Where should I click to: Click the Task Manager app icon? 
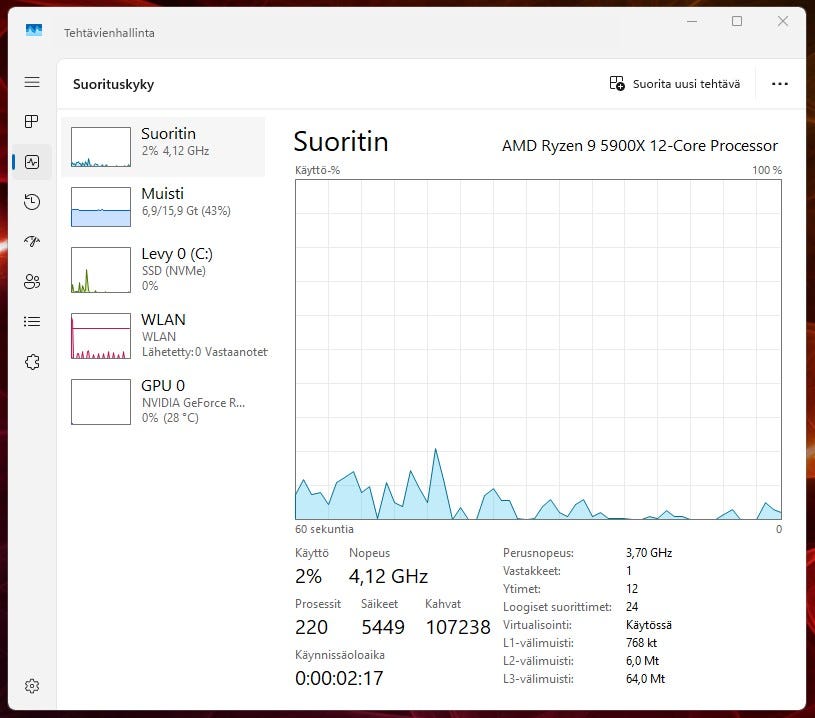[34, 30]
